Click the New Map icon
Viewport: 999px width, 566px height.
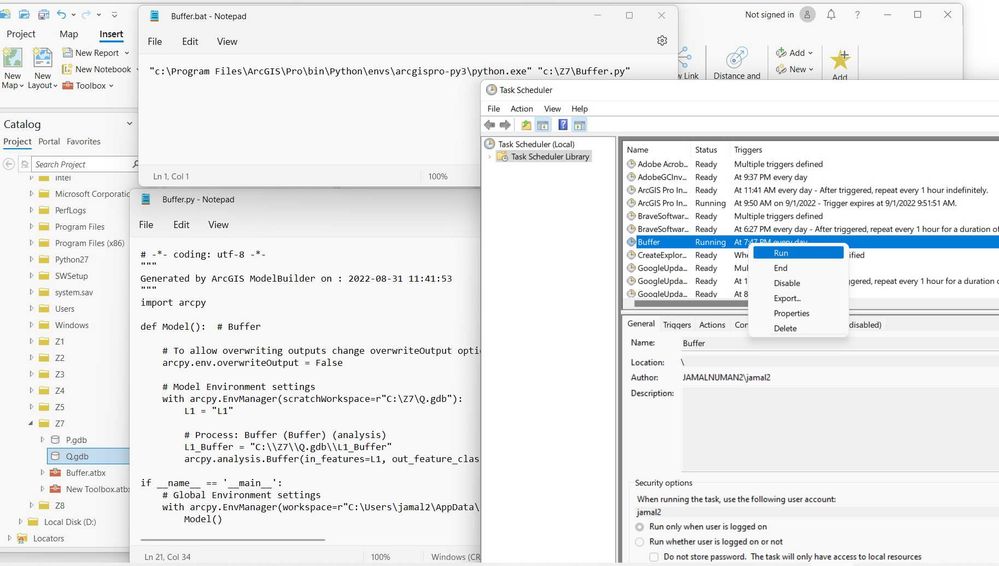13,58
